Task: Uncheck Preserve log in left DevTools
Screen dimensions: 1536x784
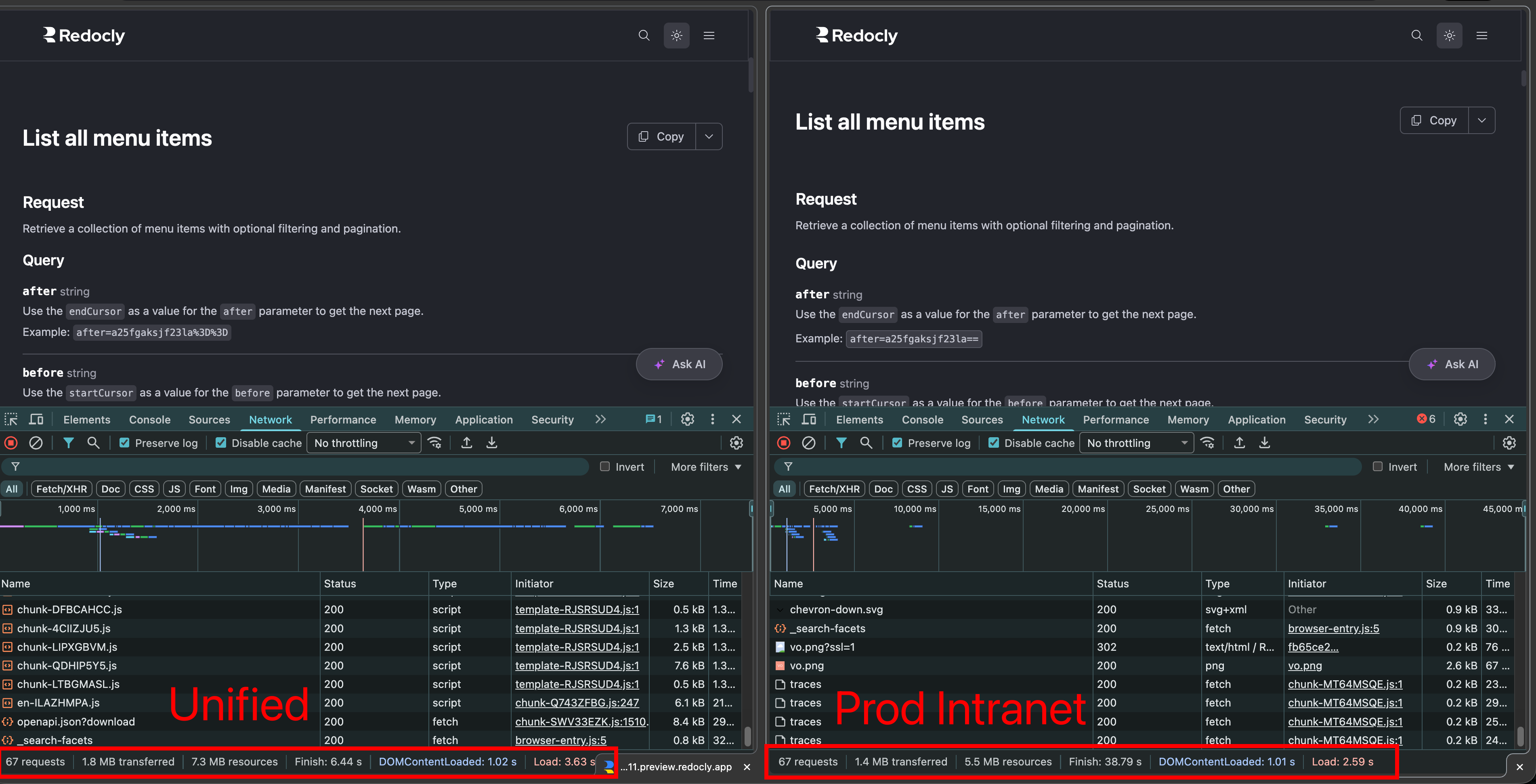Action: tap(124, 443)
